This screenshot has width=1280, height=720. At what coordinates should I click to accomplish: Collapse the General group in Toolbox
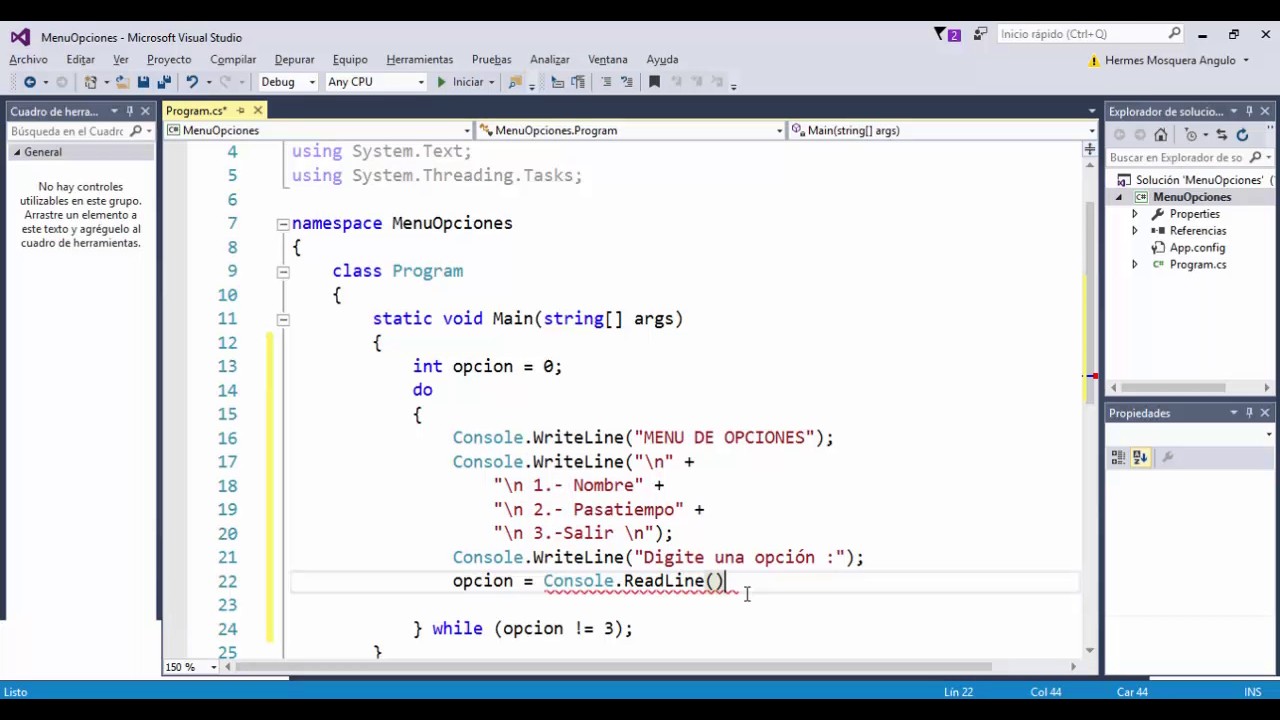coord(17,152)
